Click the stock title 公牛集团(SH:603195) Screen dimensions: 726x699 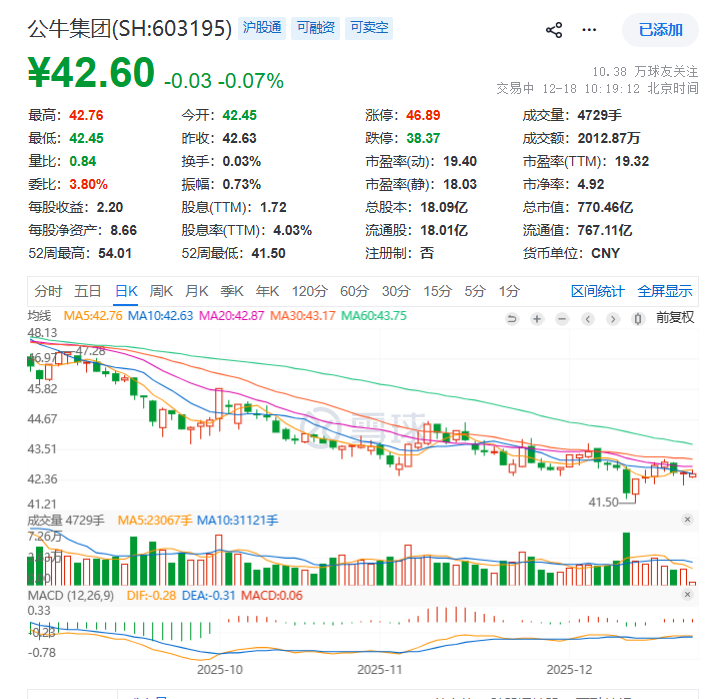(130, 29)
